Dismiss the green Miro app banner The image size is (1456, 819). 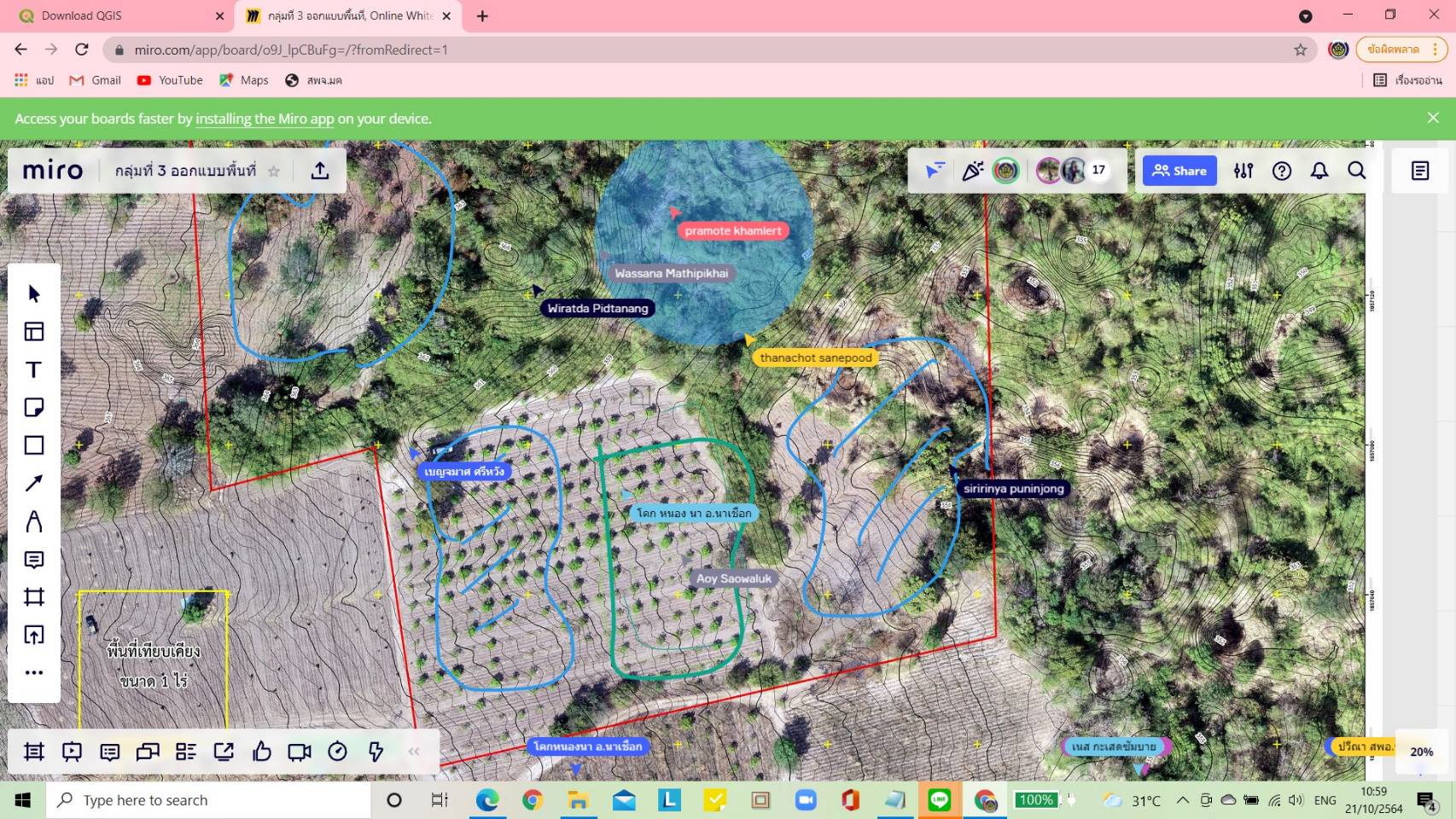[1433, 118]
